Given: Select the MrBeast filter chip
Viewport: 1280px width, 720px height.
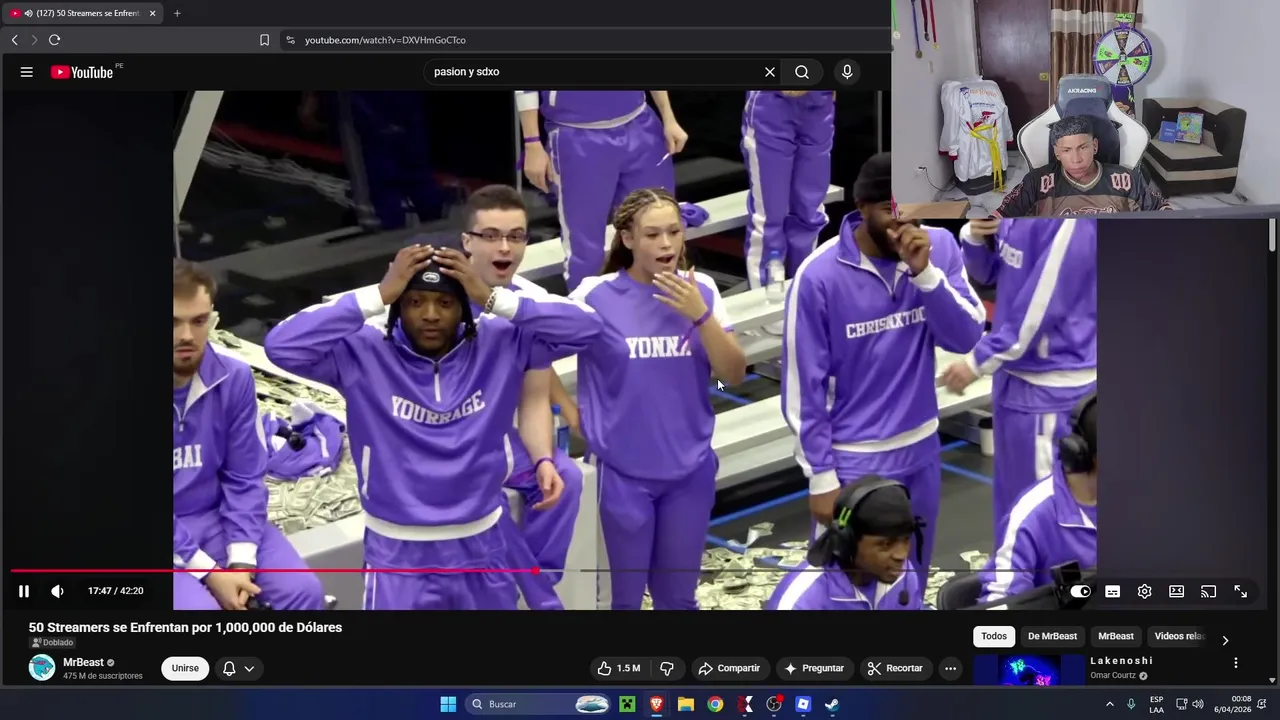Looking at the screenshot, I should (1116, 636).
